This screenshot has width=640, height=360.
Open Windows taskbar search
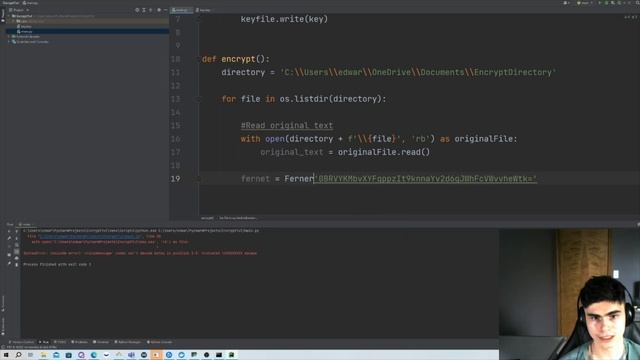click(x=18, y=355)
